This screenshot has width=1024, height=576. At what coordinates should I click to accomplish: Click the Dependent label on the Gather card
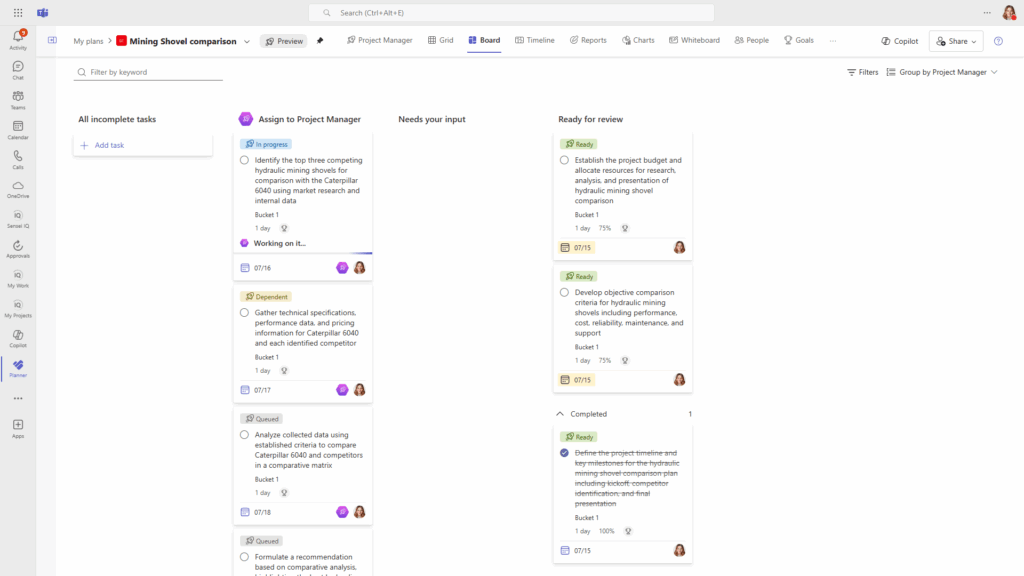266,296
